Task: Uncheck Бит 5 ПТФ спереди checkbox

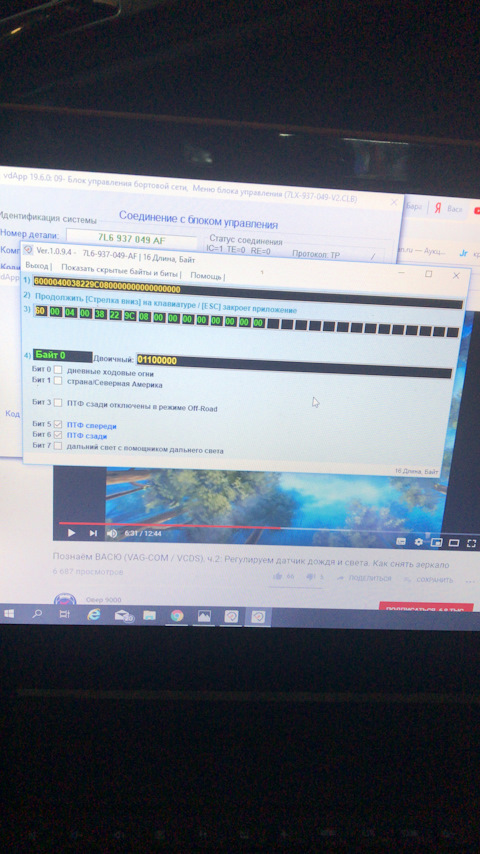Action: (58, 424)
